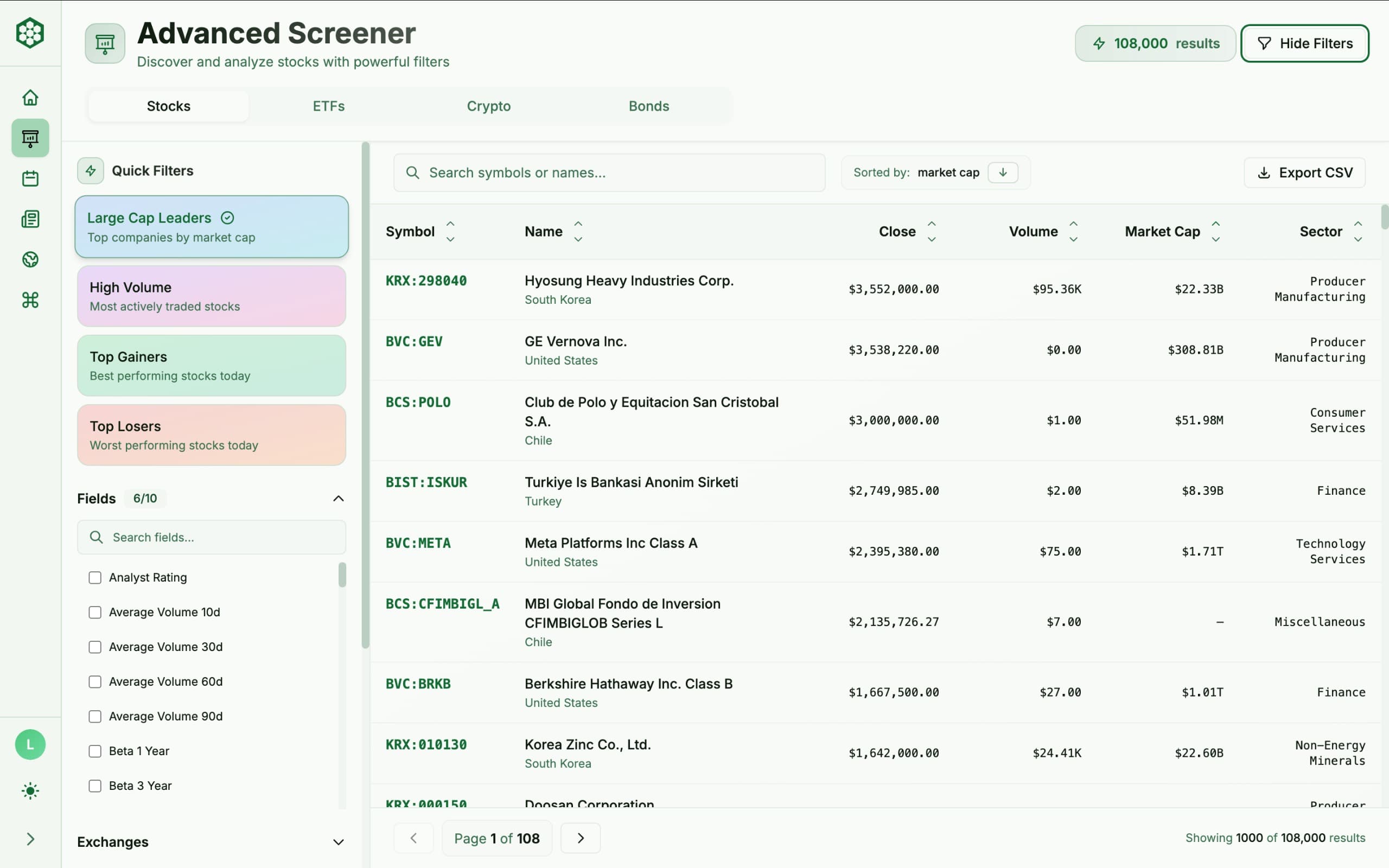Switch to the Crypto tab
Viewport: 1389px width, 868px height.
point(488,106)
